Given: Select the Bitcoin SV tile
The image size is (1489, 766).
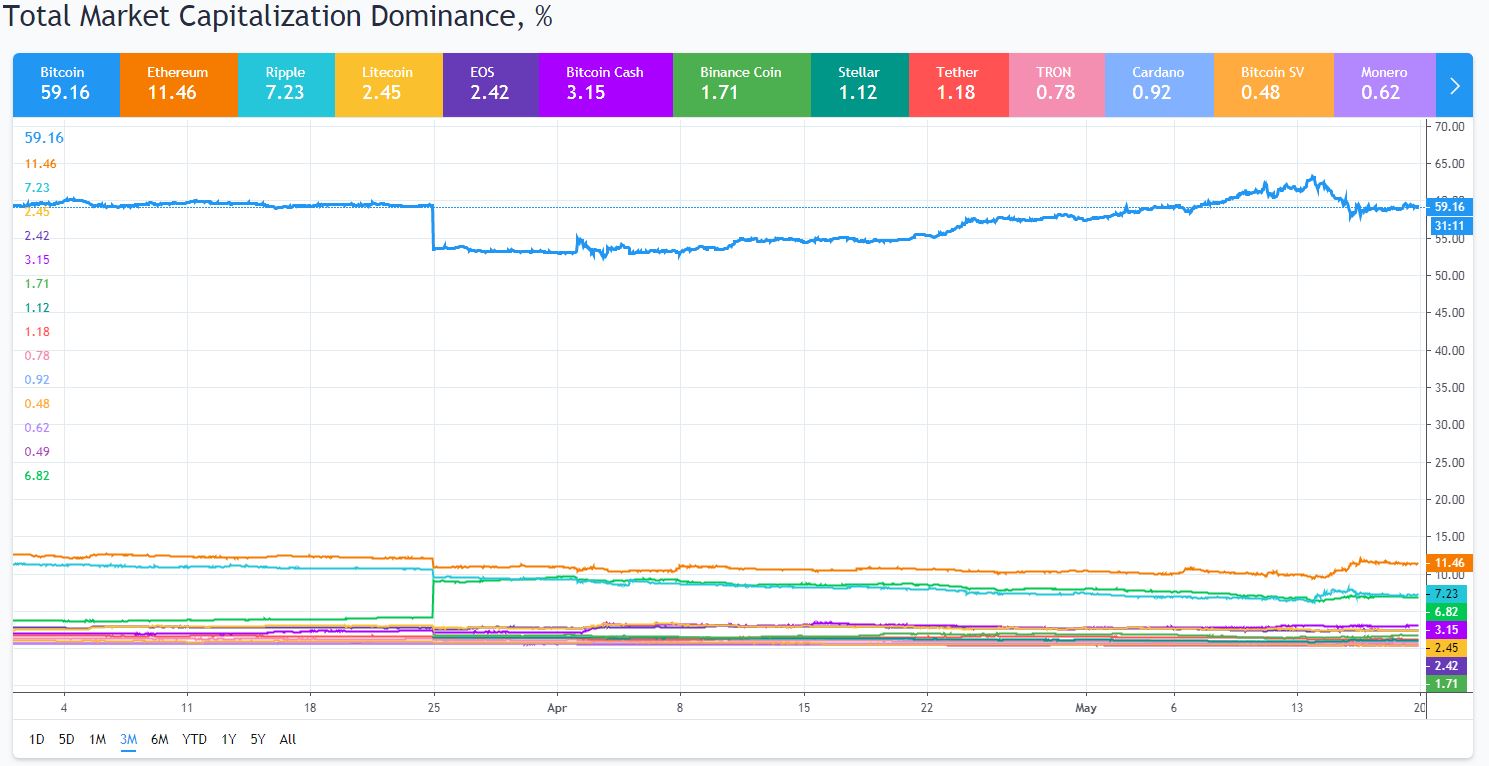Looking at the screenshot, I should [x=1273, y=84].
